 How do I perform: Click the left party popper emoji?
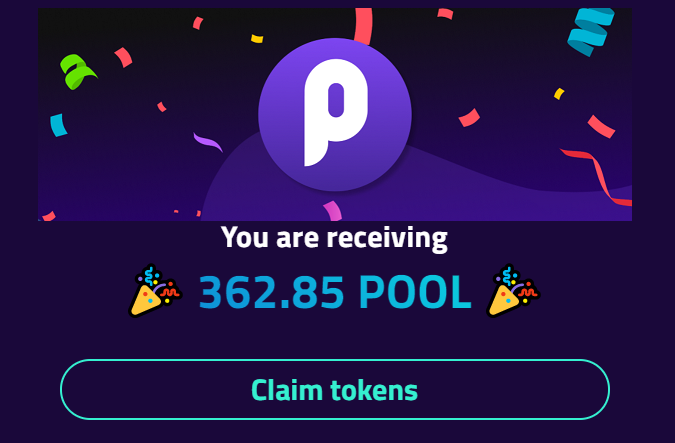pos(155,291)
